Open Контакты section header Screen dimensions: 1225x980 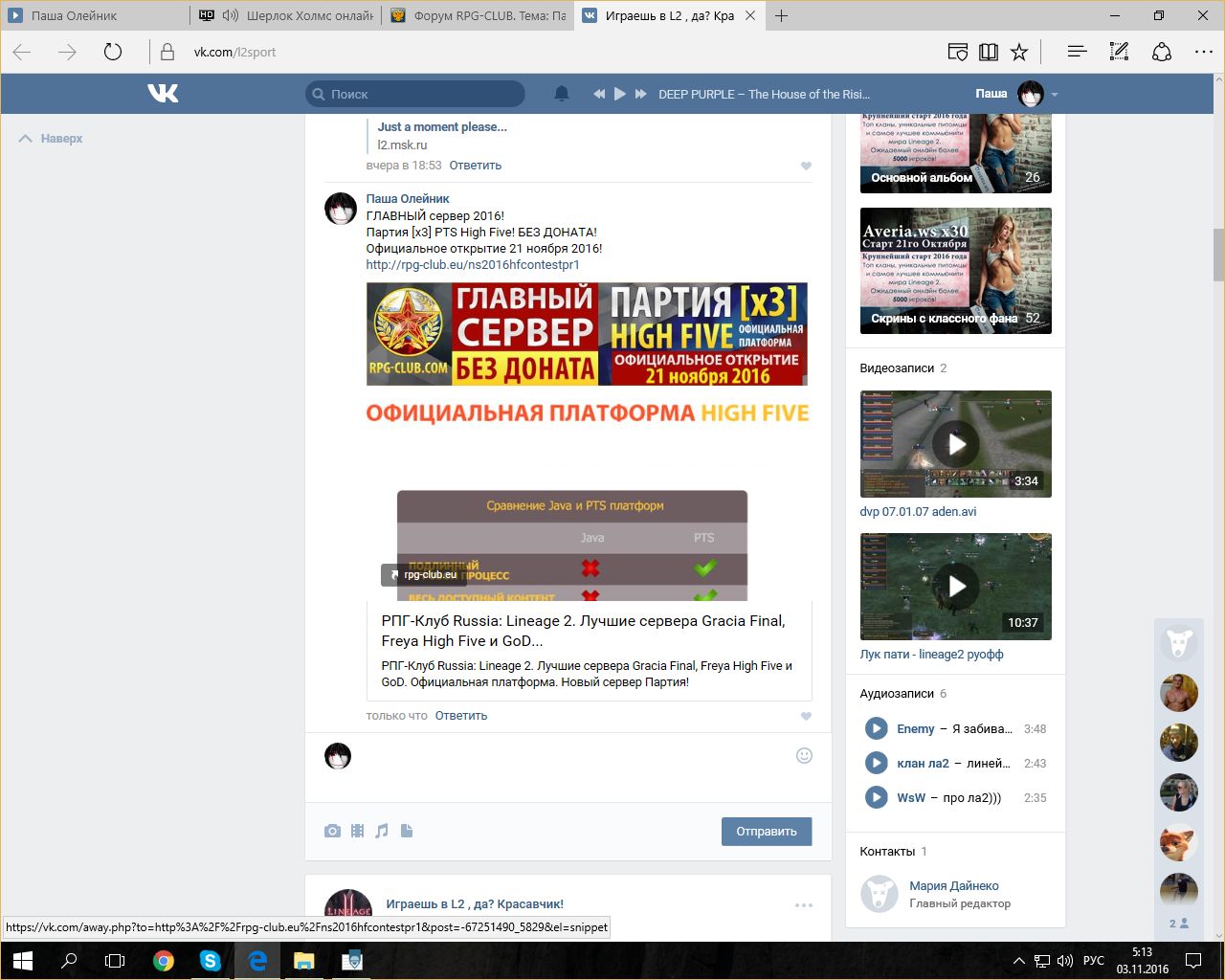pyautogui.click(x=887, y=852)
